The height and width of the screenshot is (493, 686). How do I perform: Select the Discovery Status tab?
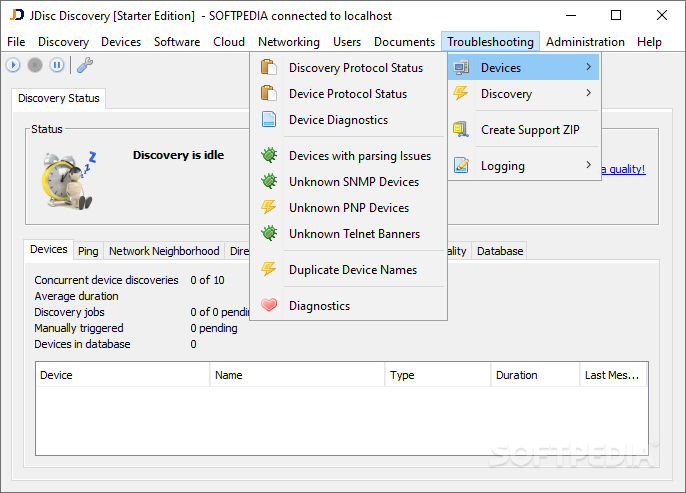(x=59, y=98)
